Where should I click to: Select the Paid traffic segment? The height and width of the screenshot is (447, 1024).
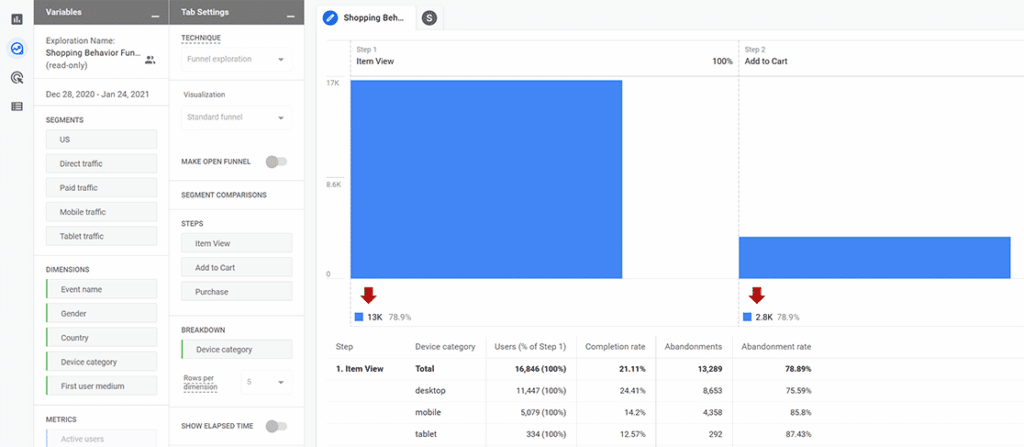101,188
